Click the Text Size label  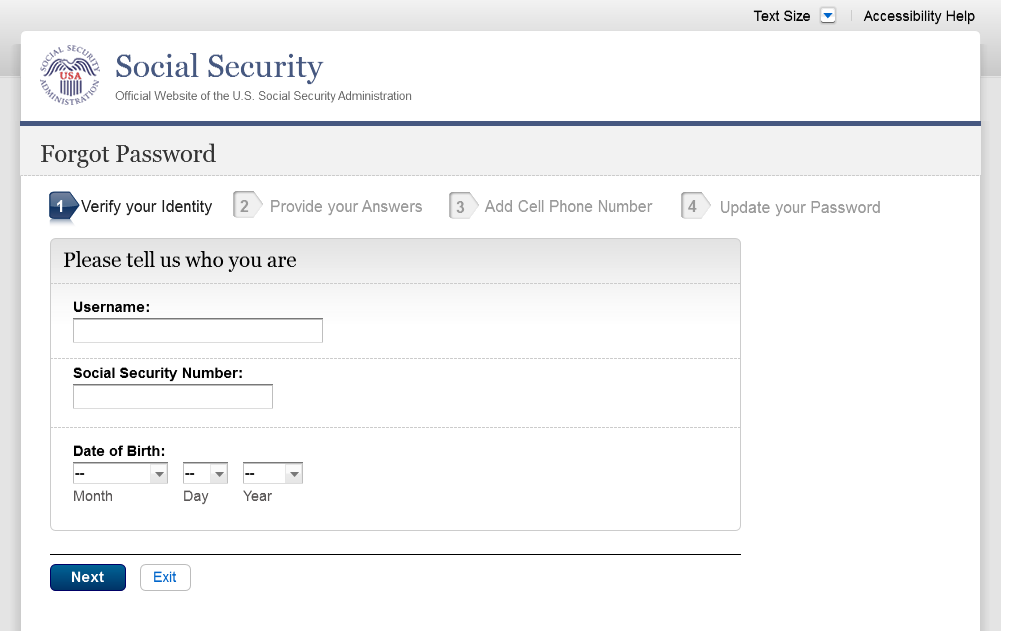click(781, 16)
